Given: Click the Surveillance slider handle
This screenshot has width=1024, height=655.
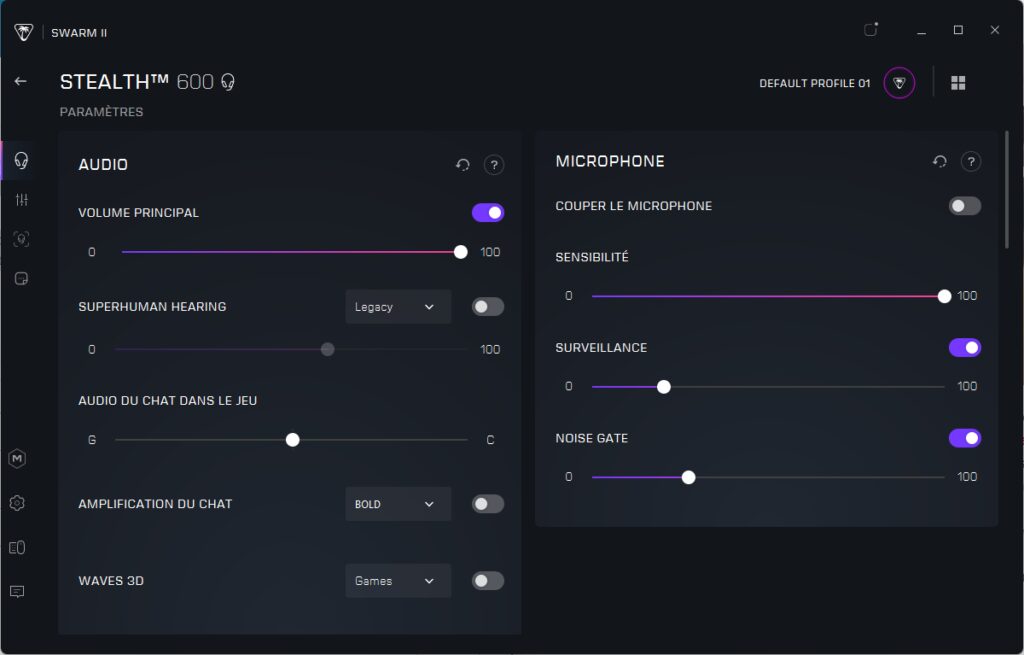Looking at the screenshot, I should point(663,387).
